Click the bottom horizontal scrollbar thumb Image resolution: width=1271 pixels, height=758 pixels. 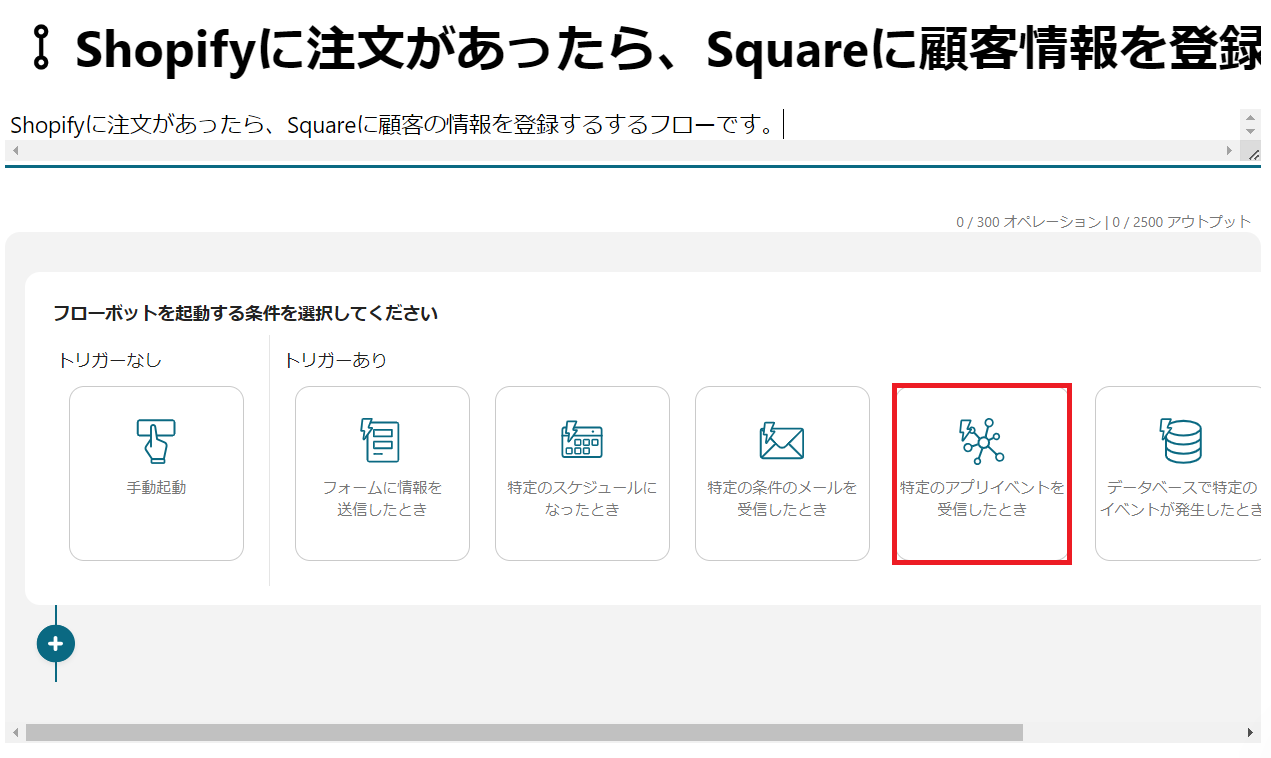[x=524, y=732]
